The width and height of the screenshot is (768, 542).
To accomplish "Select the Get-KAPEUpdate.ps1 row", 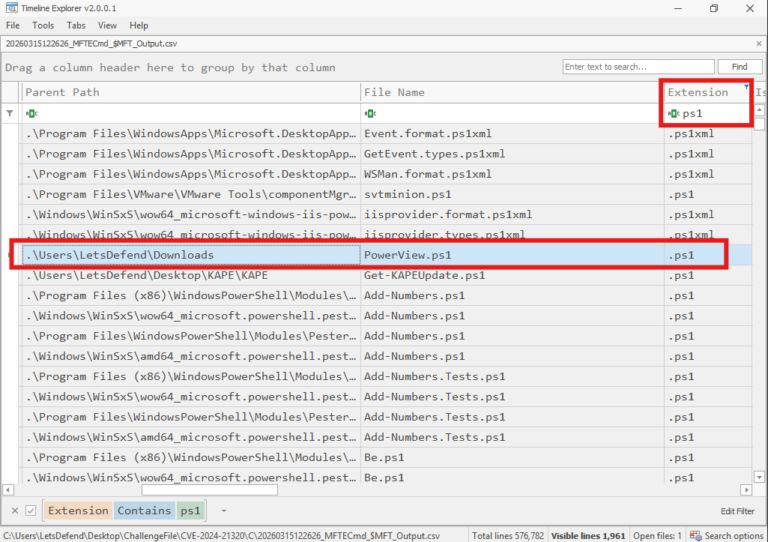I will coord(385,275).
